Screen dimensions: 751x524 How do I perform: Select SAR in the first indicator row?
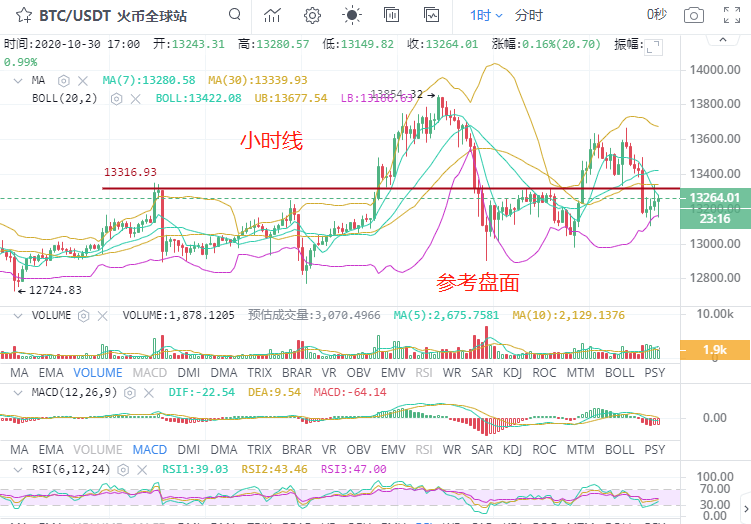[482, 373]
